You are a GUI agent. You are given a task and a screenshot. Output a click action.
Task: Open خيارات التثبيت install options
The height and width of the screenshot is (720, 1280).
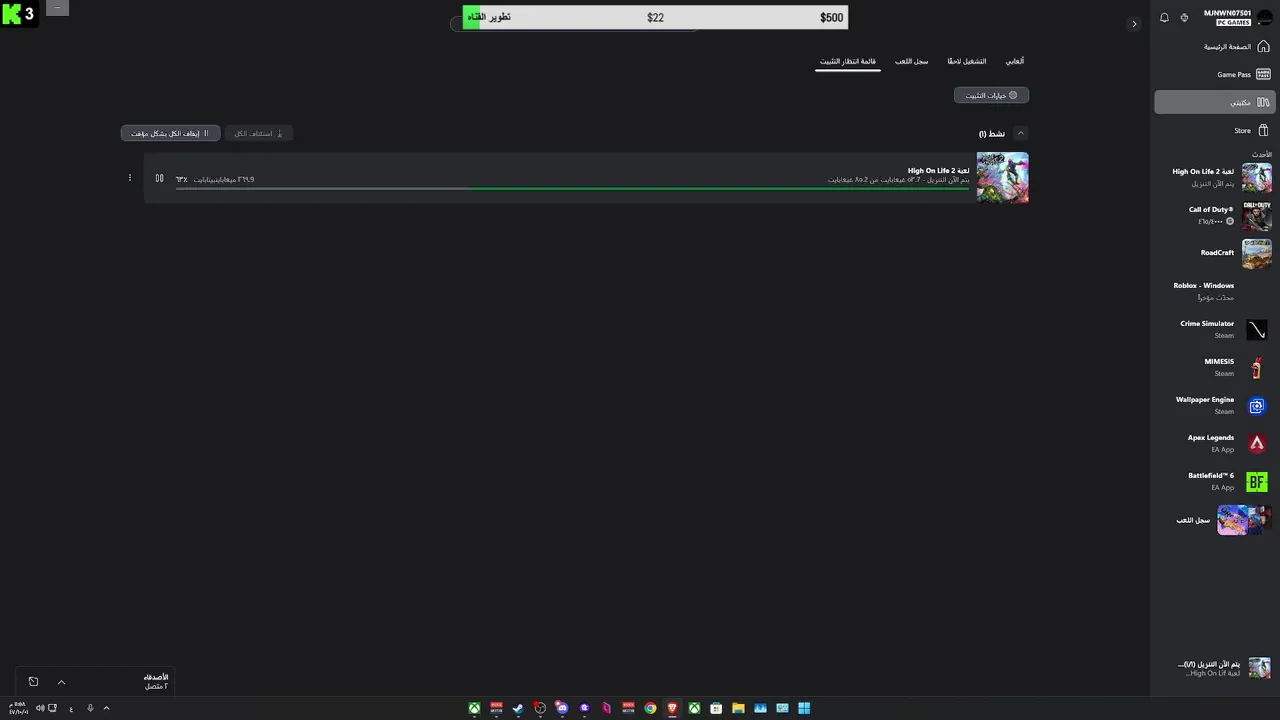[991, 95]
